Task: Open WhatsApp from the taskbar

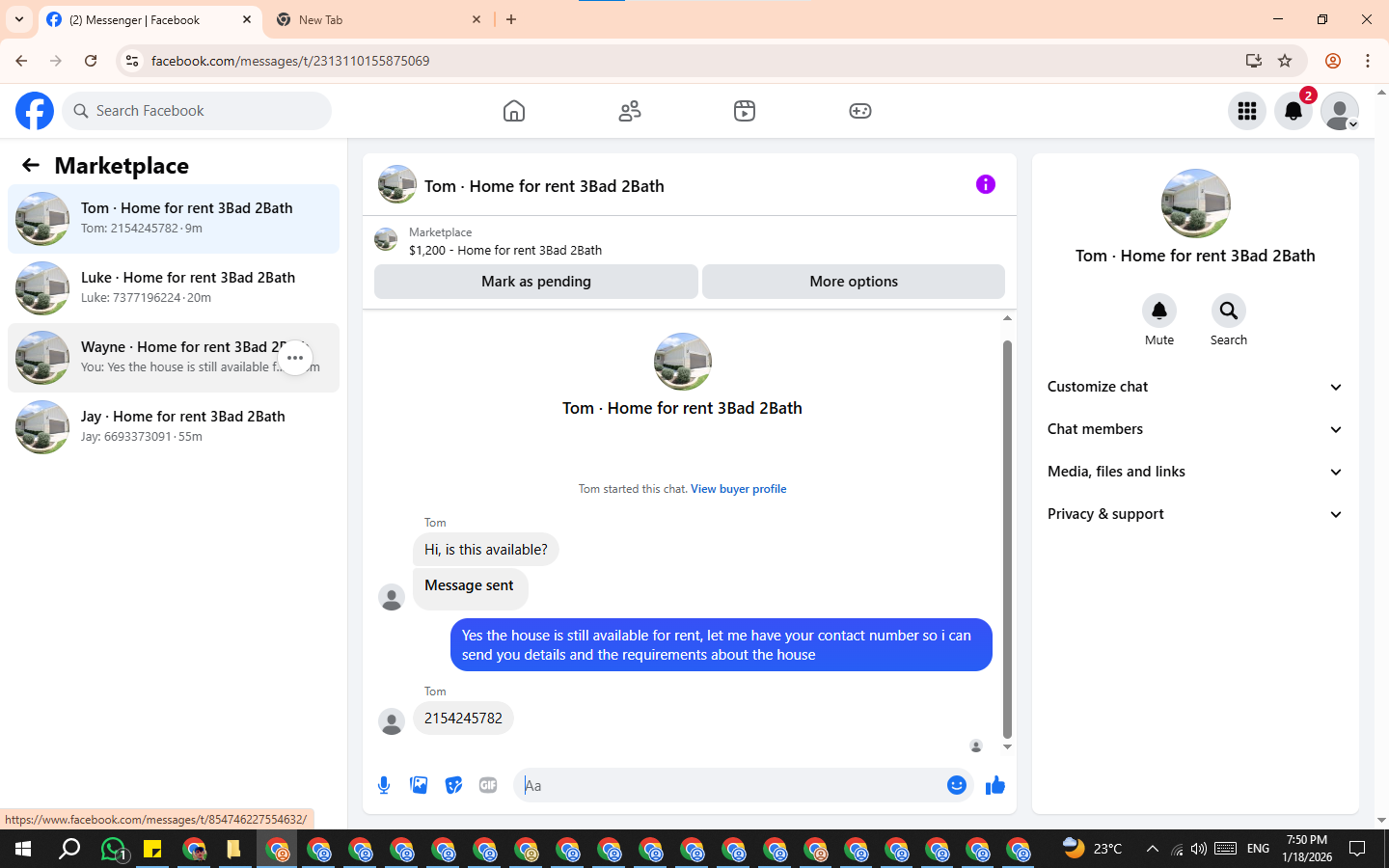Action: coord(113,849)
